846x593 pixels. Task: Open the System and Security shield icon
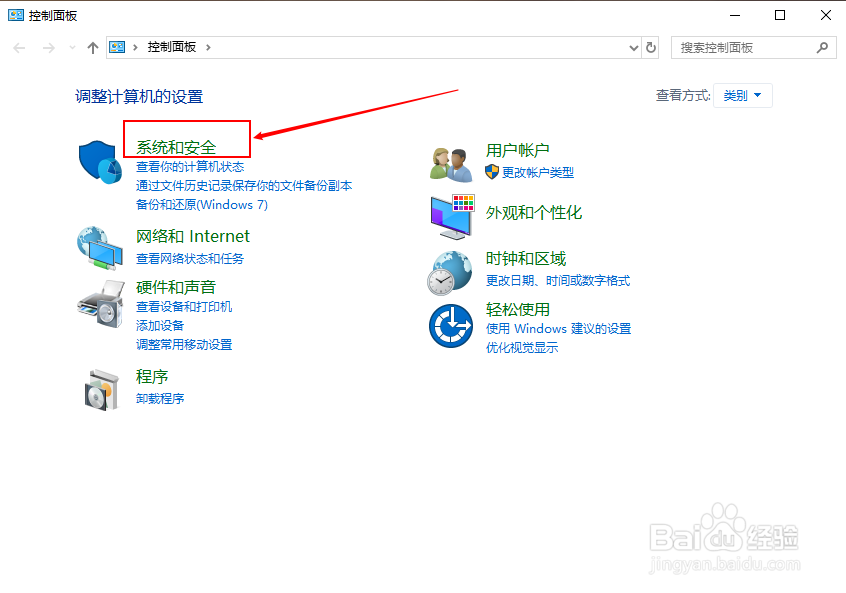click(100, 162)
